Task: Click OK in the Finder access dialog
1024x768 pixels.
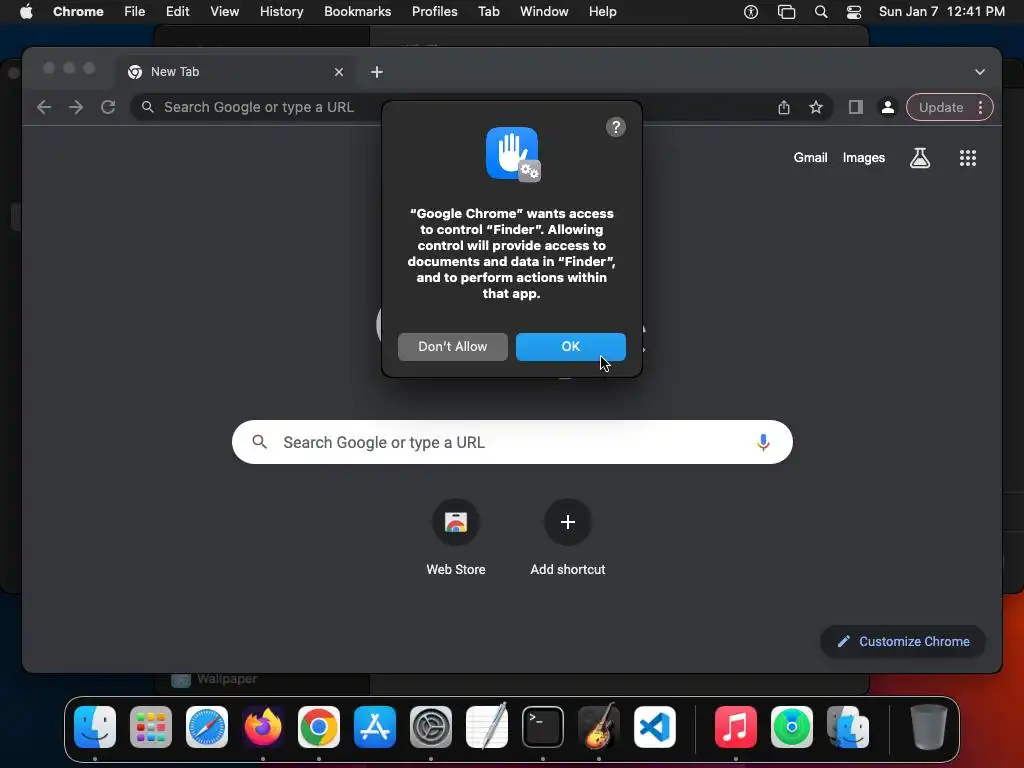Action: [570, 347]
